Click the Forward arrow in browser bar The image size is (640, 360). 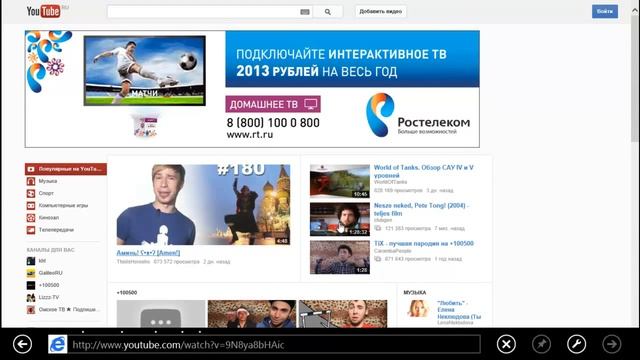611,344
